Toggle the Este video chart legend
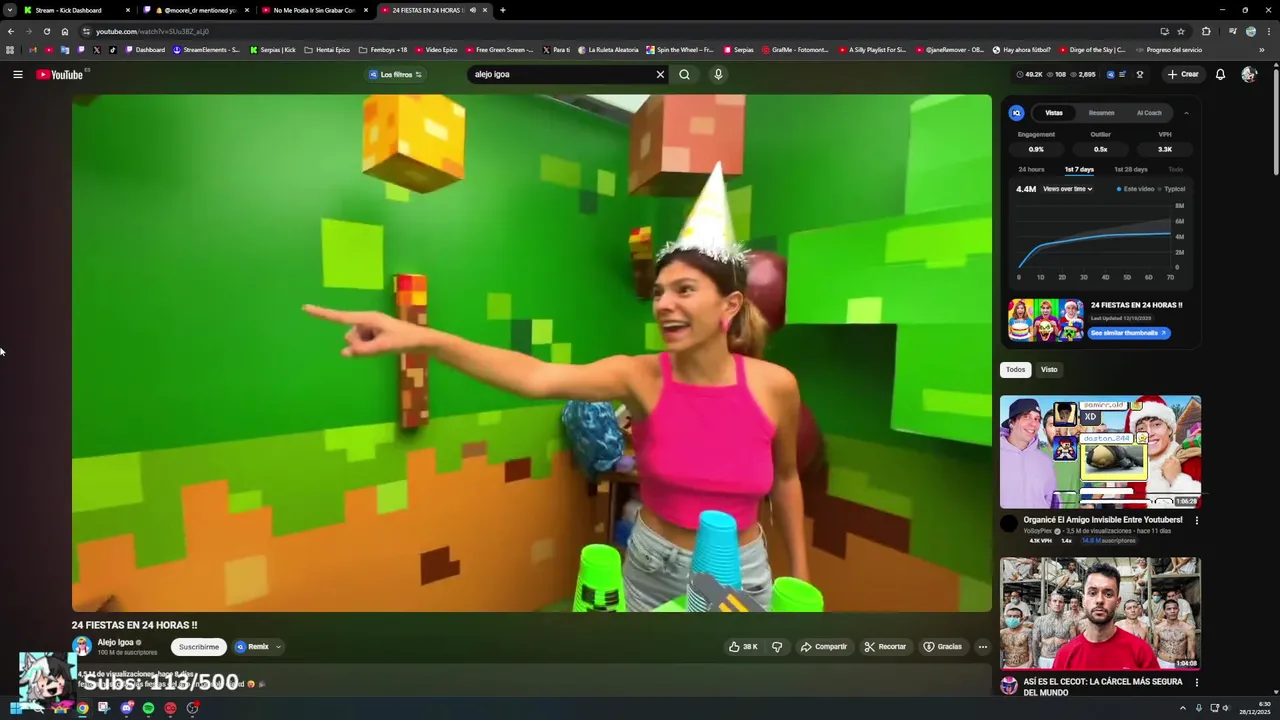Viewport: 1280px width, 720px height. [x=1135, y=189]
